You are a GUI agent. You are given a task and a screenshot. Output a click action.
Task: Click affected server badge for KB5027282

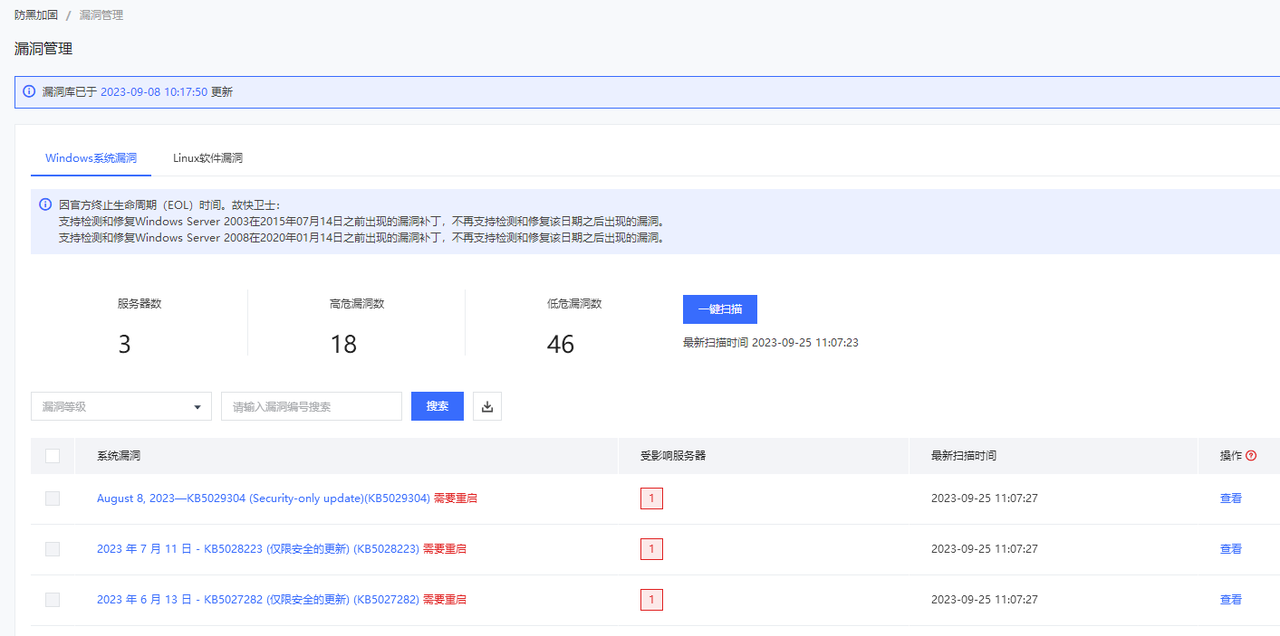click(651, 600)
